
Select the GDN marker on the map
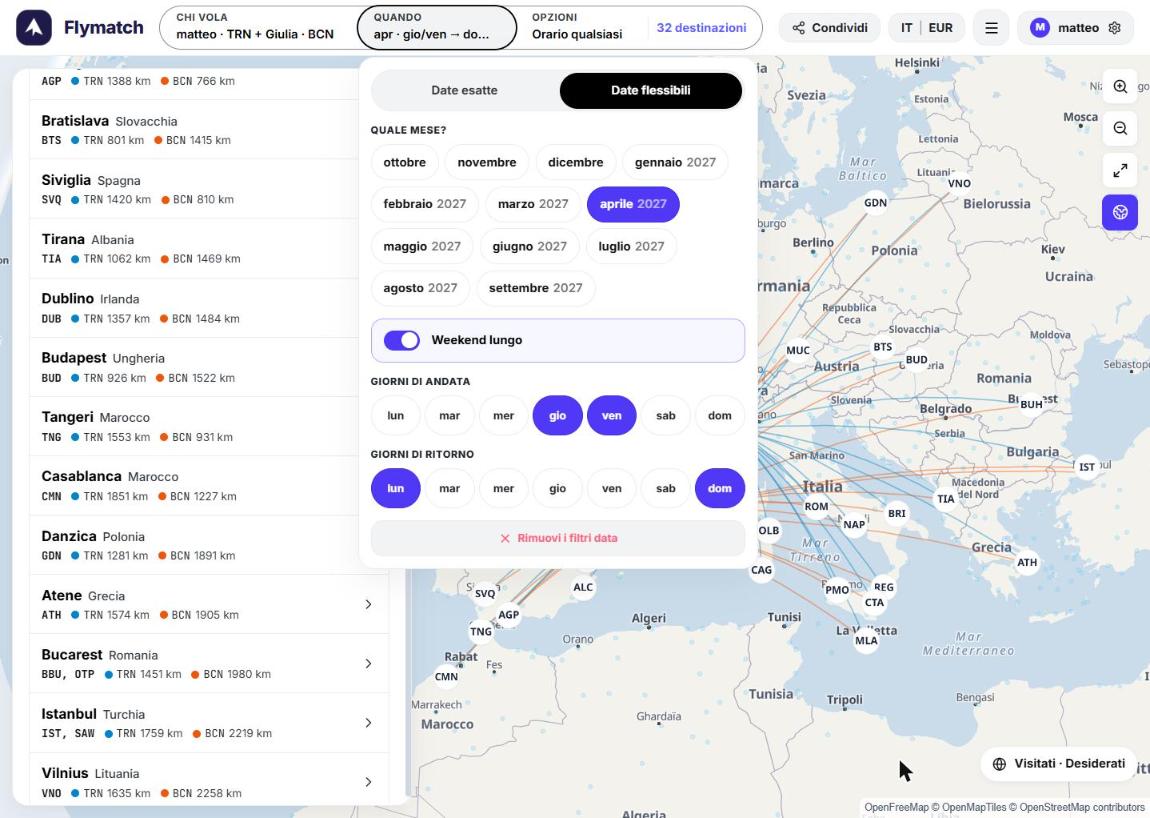[875, 202]
